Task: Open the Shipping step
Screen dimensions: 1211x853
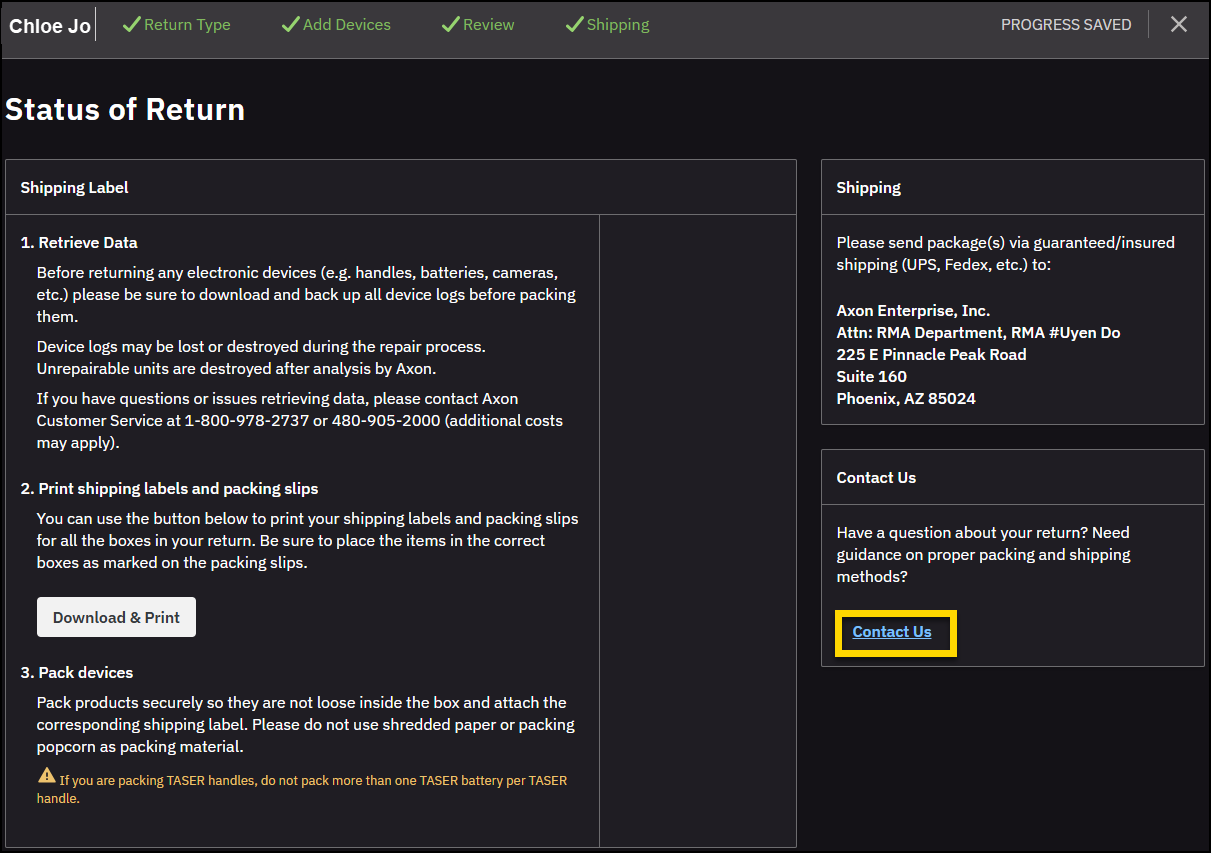Action: (x=617, y=24)
